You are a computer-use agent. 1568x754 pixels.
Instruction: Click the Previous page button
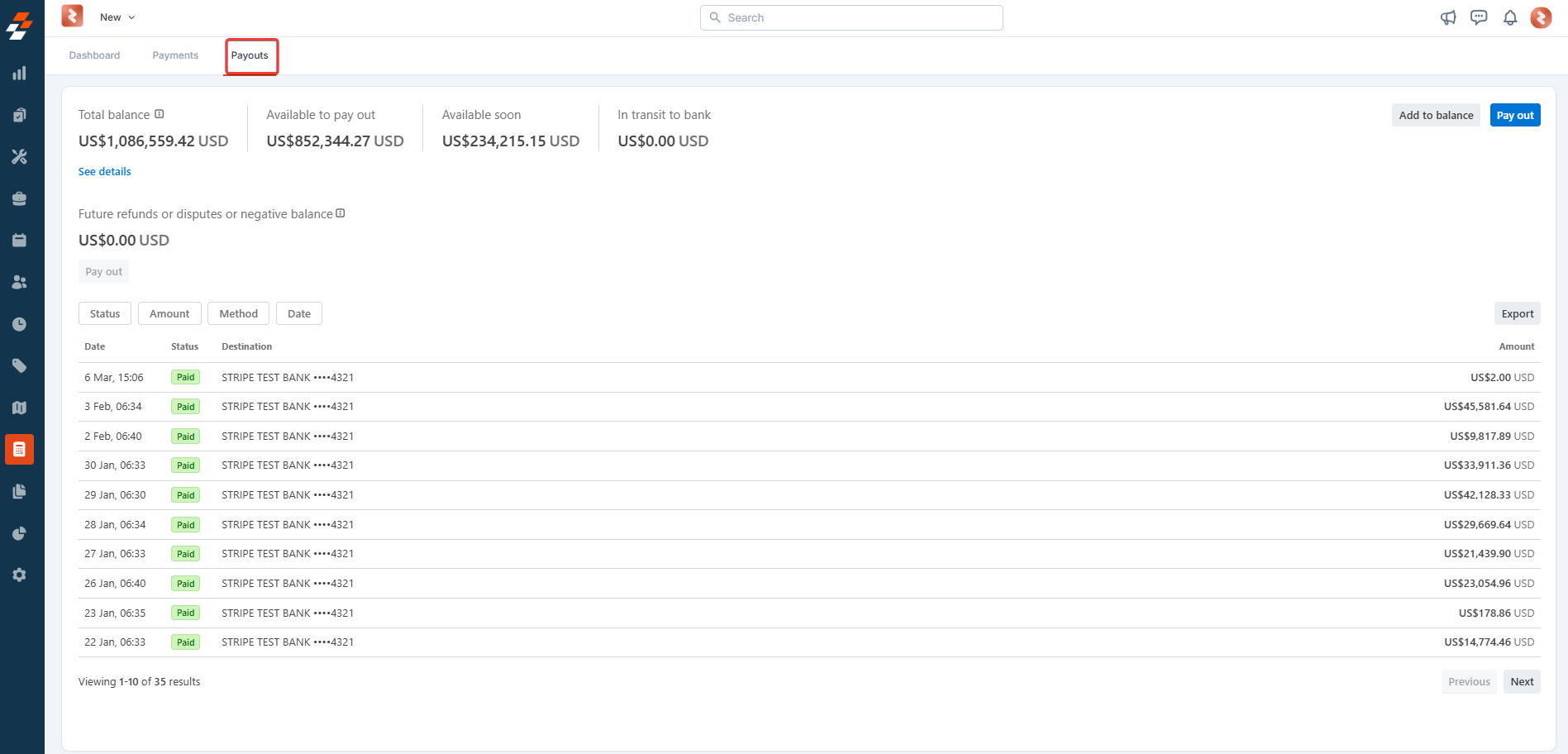pos(1469,681)
